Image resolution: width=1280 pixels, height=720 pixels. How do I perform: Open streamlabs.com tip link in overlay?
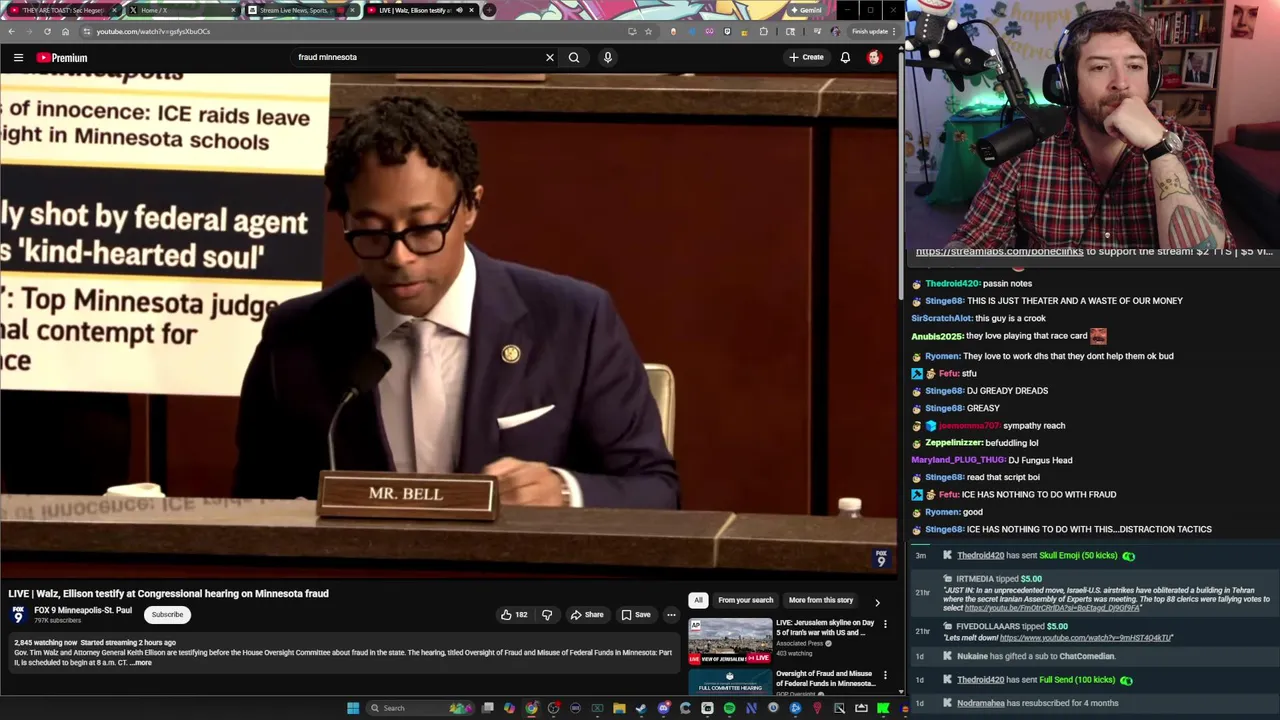pyautogui.click(x=999, y=252)
